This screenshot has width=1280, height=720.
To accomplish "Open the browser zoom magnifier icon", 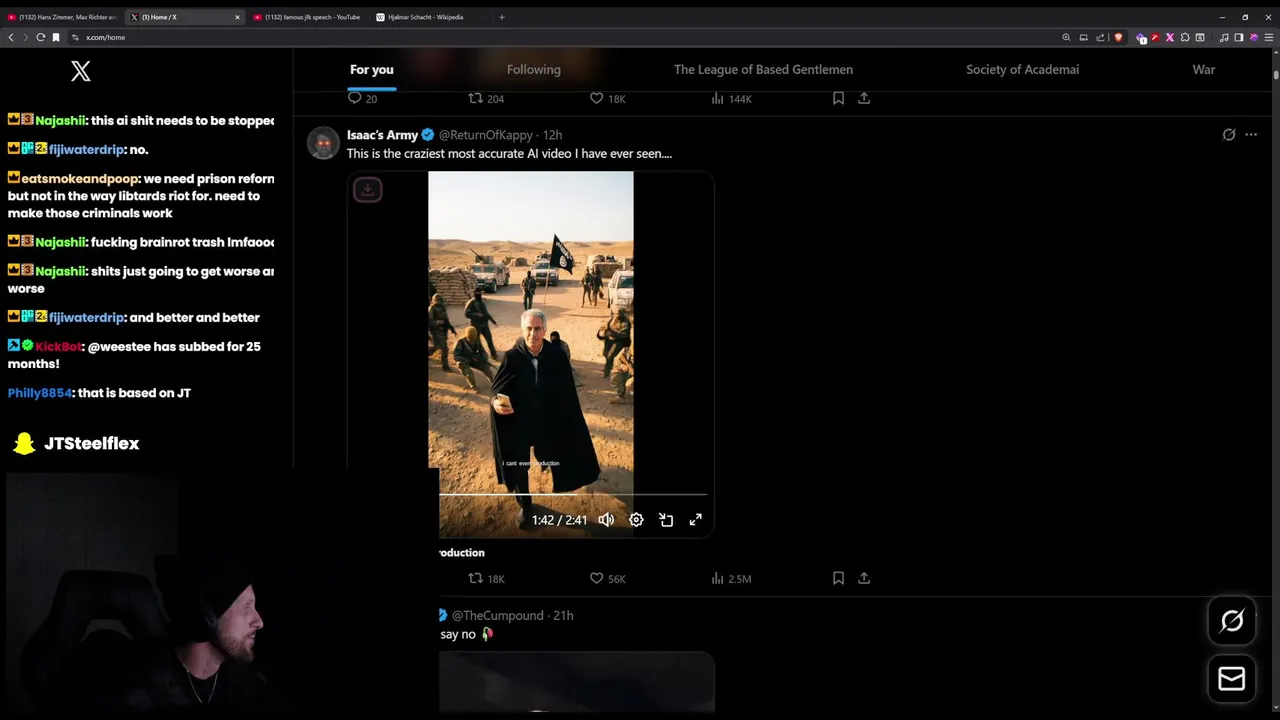I will point(1066,37).
